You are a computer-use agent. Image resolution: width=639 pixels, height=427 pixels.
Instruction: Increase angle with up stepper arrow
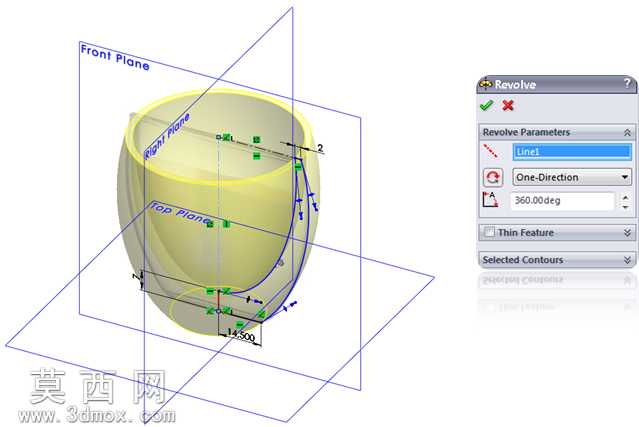click(626, 197)
